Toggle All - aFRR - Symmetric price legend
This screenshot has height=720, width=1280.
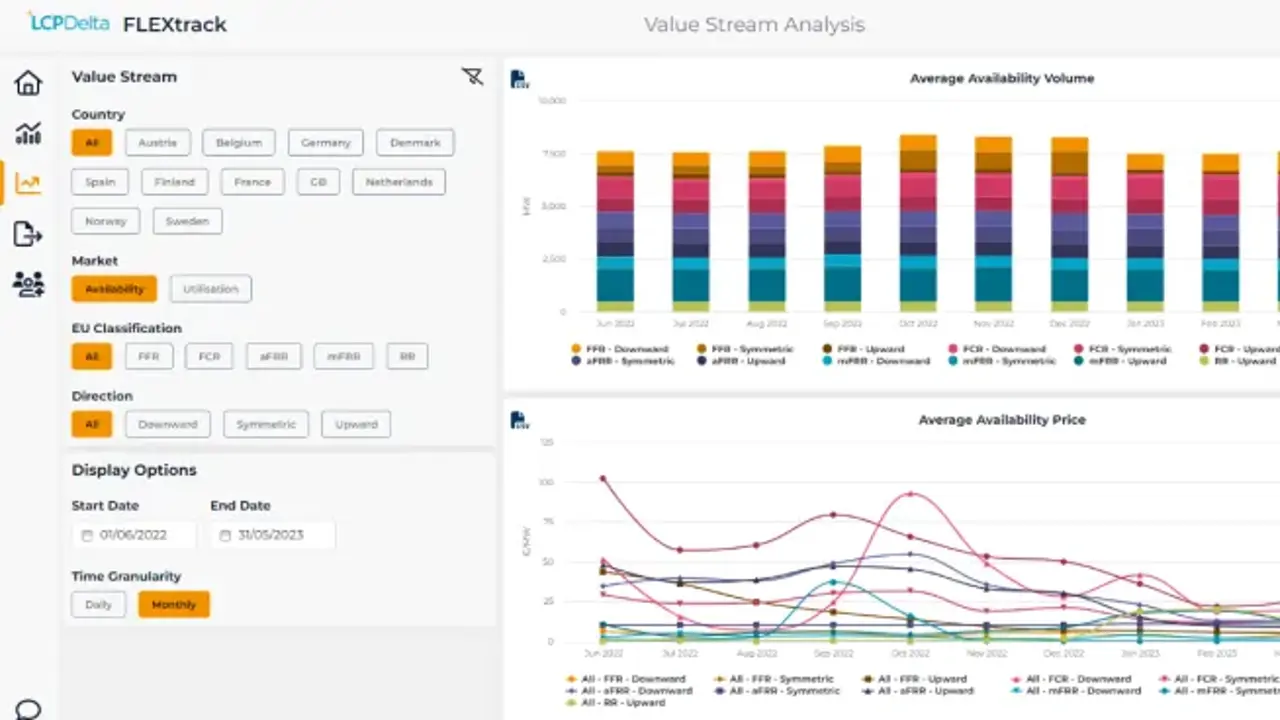coord(779,691)
